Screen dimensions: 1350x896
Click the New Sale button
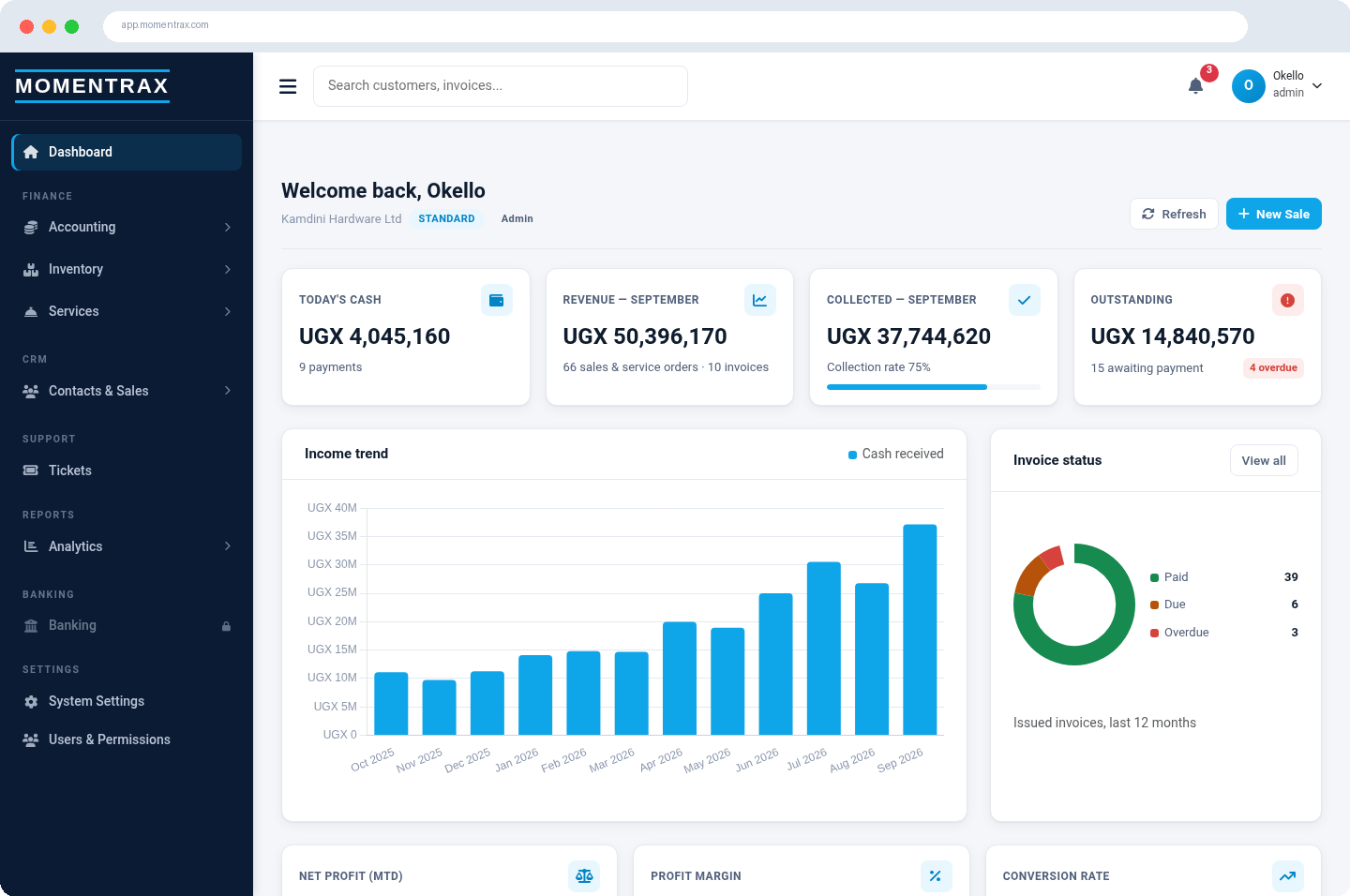click(1273, 214)
